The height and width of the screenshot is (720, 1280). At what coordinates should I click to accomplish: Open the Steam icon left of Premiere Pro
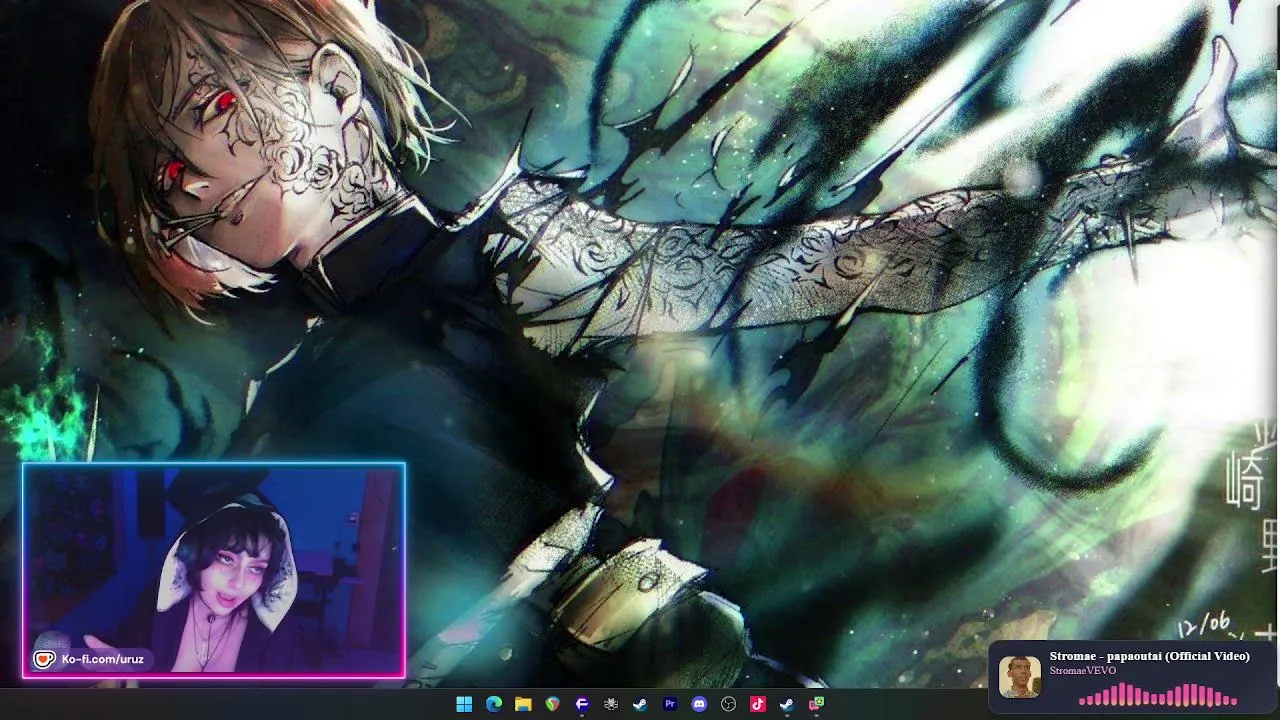click(640, 704)
